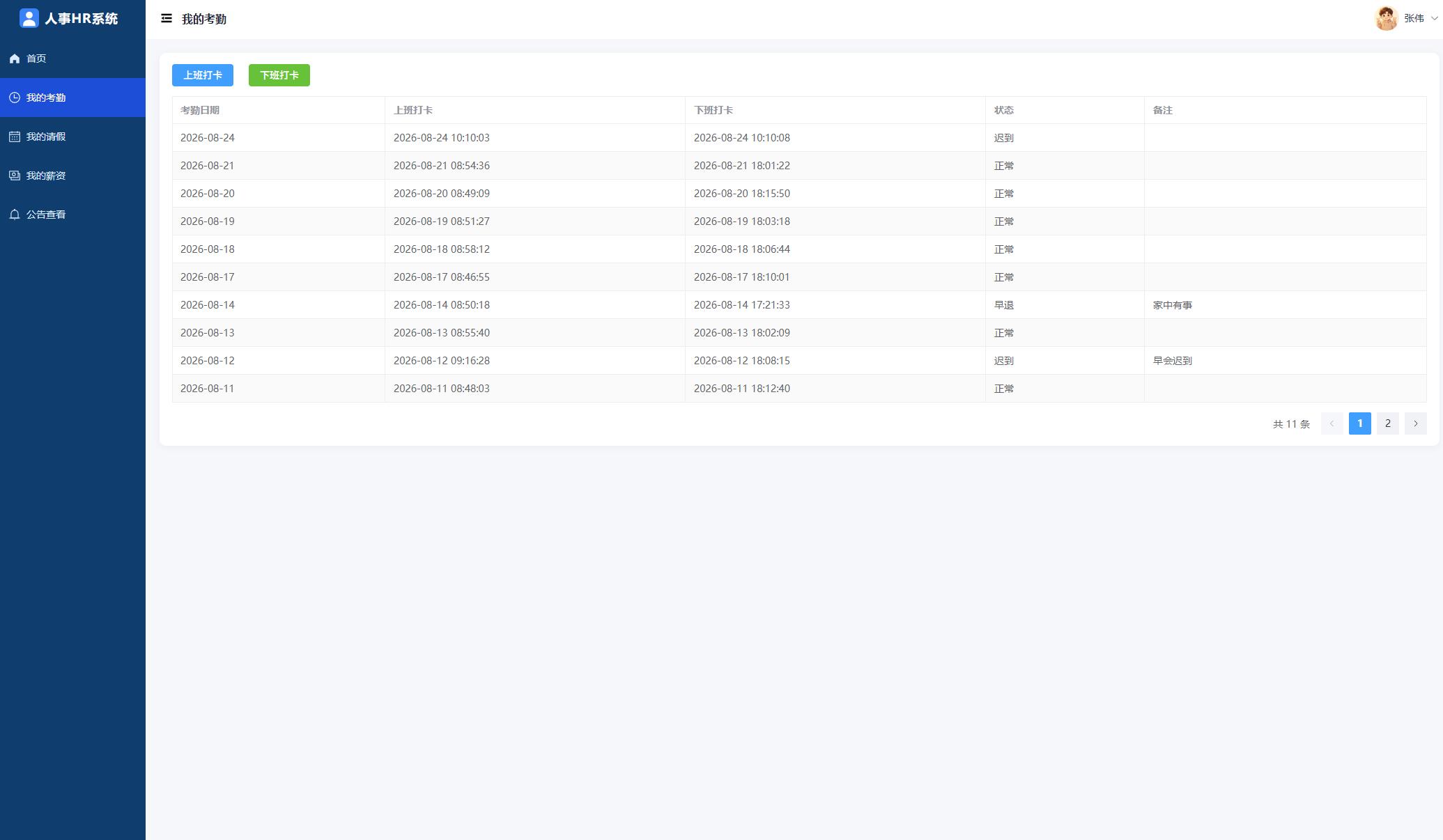1443x840 pixels.
Task: Select 我的请假 in the sidebar
Action: (72, 137)
